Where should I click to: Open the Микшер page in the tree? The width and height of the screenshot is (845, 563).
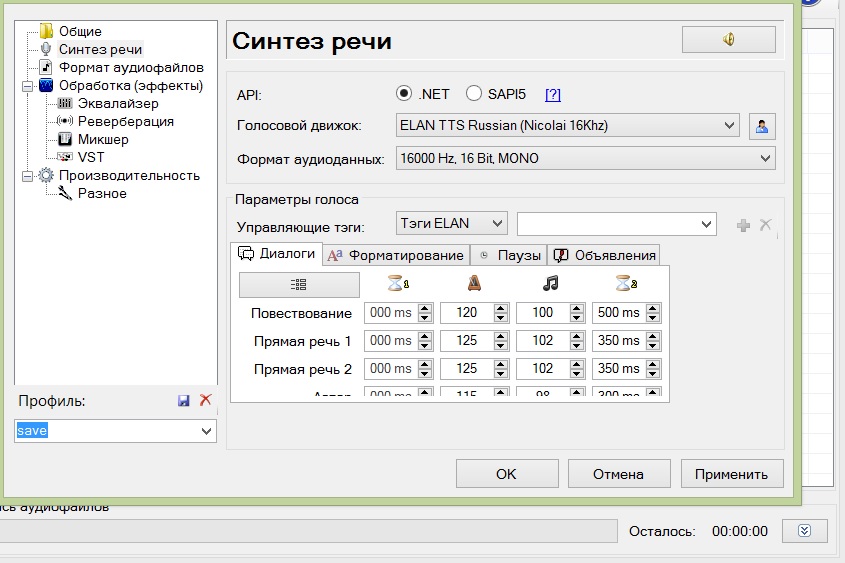point(103,140)
